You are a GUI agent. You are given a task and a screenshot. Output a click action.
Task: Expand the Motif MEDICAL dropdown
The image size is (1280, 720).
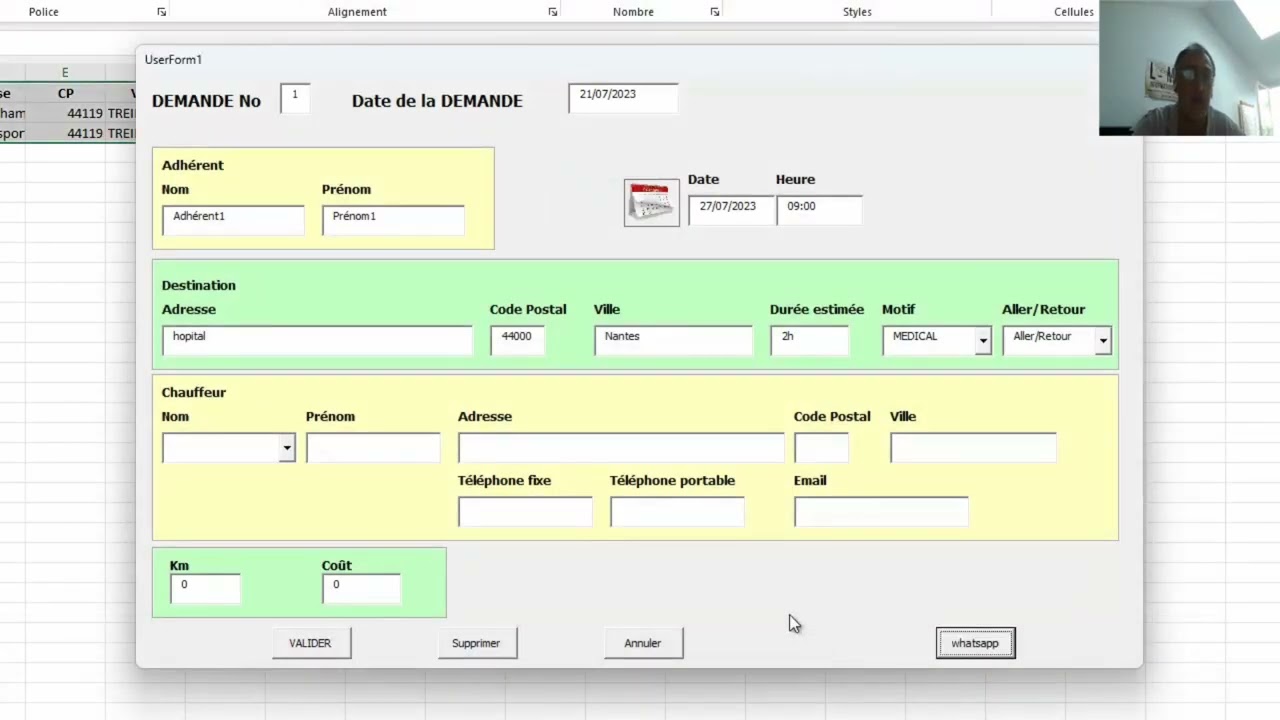click(x=983, y=341)
